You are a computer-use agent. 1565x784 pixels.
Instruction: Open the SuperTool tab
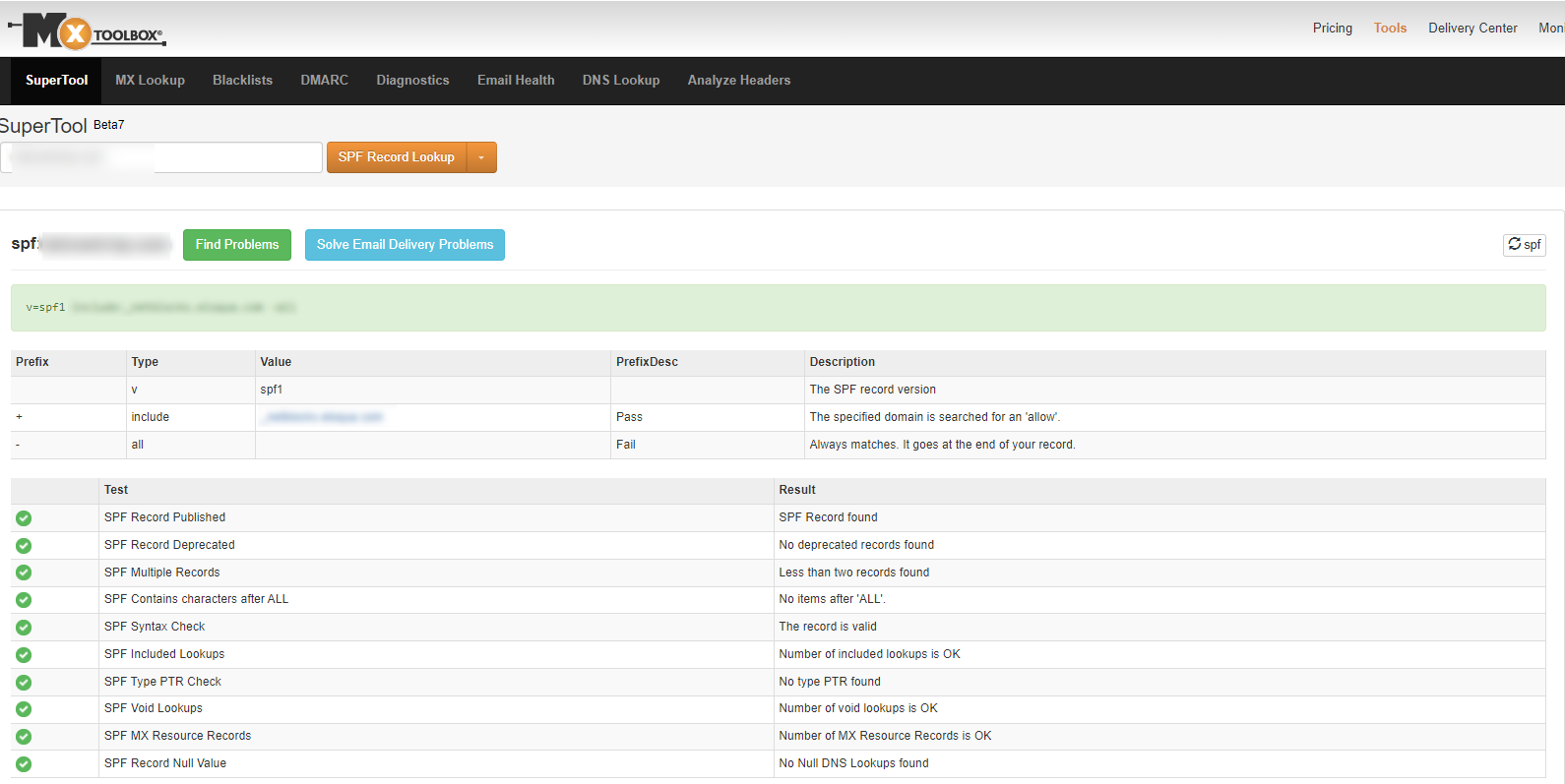(56, 81)
